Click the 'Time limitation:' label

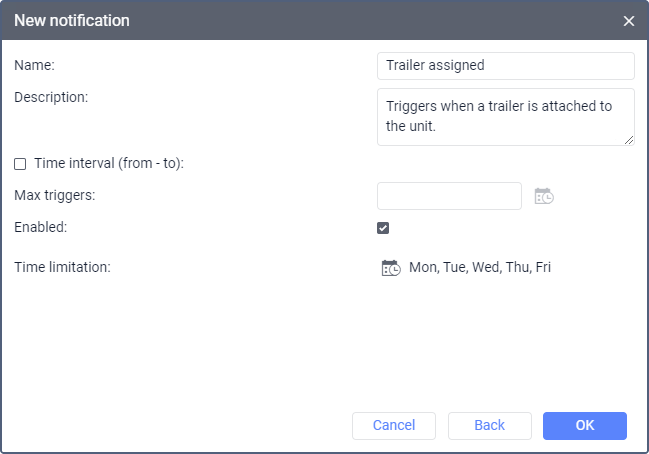coord(62,267)
